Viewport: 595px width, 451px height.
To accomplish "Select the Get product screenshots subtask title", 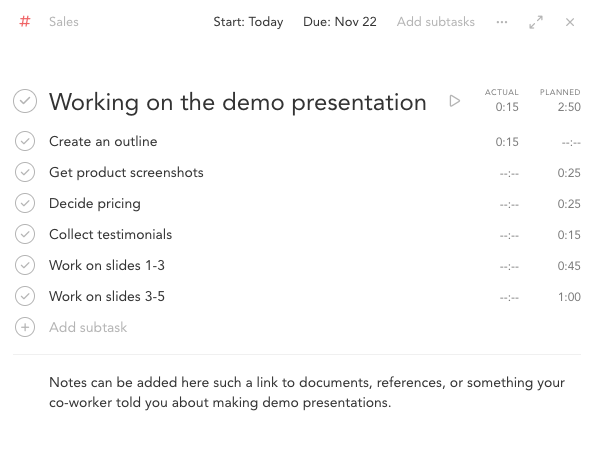I will [x=126, y=173].
